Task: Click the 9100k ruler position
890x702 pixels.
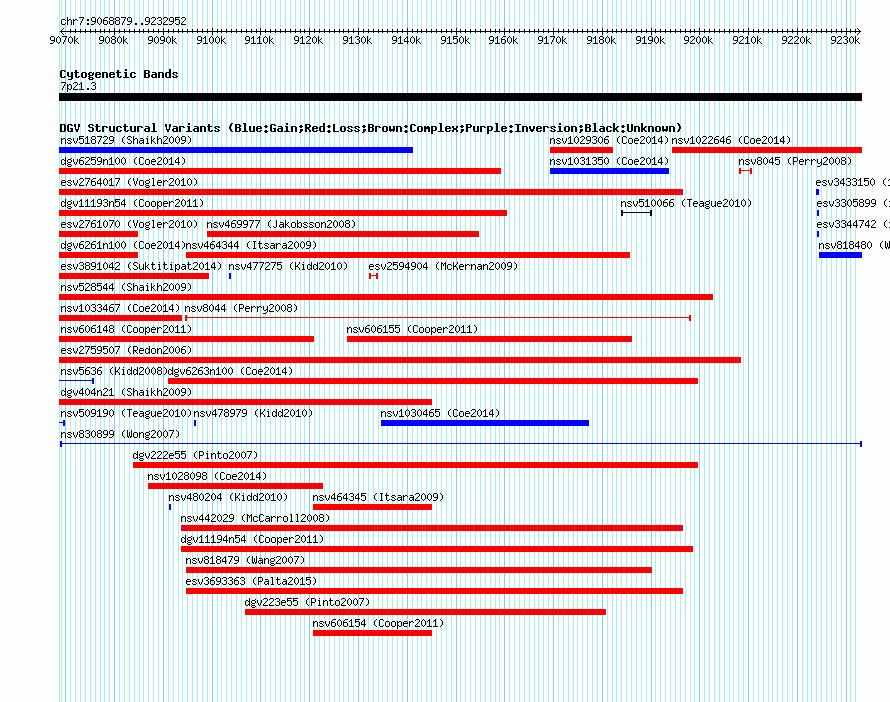Action: pos(211,40)
